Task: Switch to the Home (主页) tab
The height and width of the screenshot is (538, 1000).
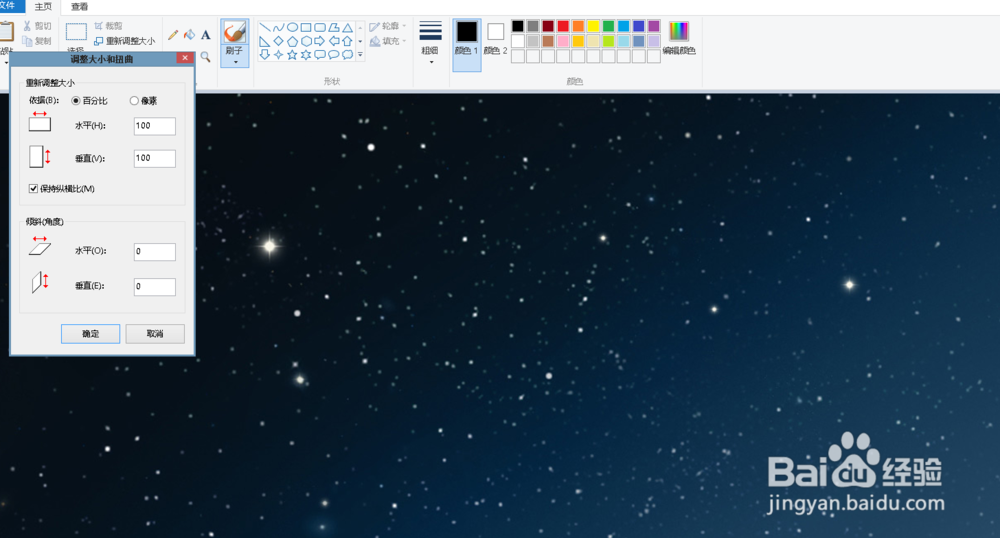Action: (43, 6)
